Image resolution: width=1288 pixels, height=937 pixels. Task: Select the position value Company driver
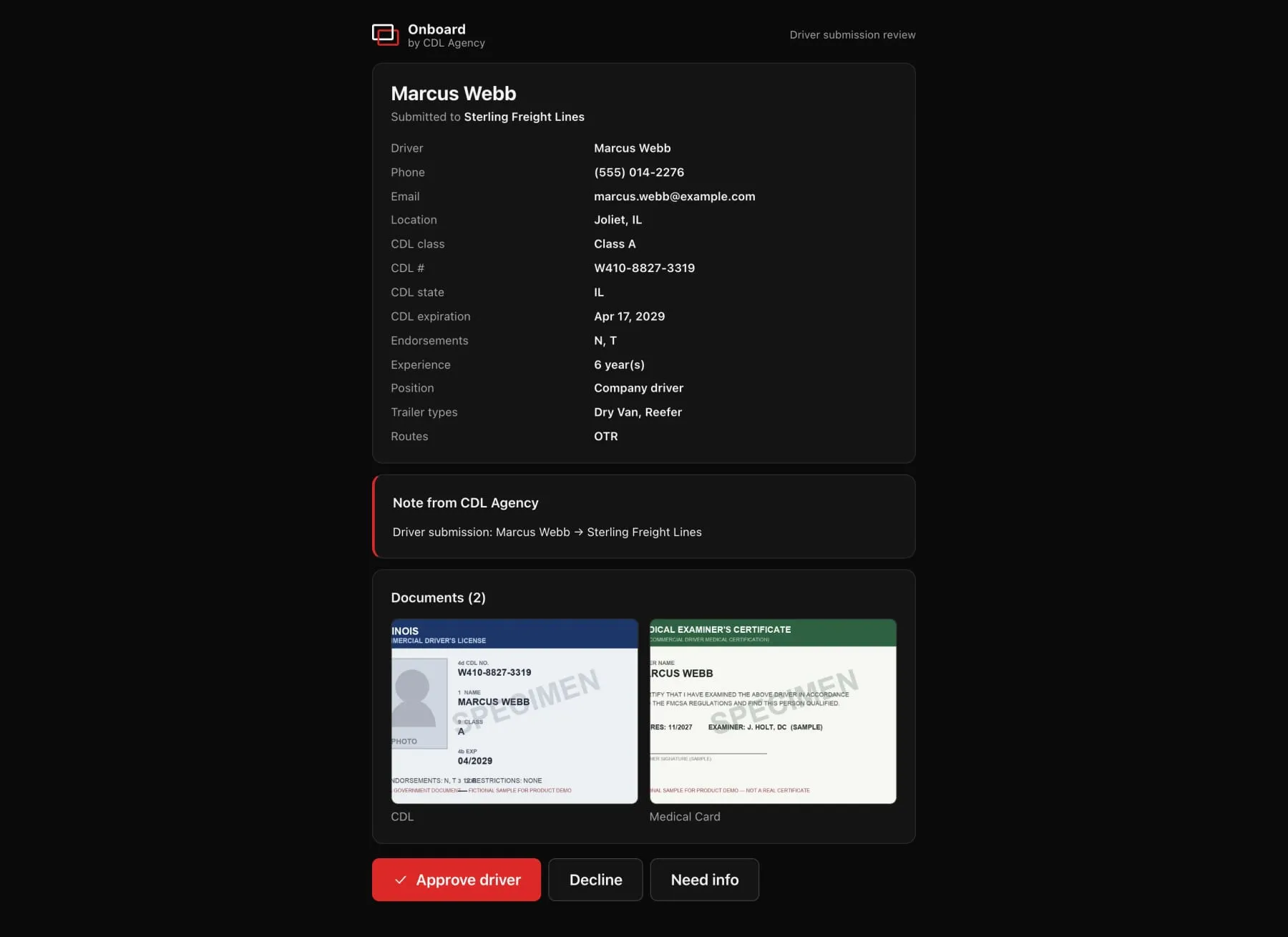coord(639,388)
